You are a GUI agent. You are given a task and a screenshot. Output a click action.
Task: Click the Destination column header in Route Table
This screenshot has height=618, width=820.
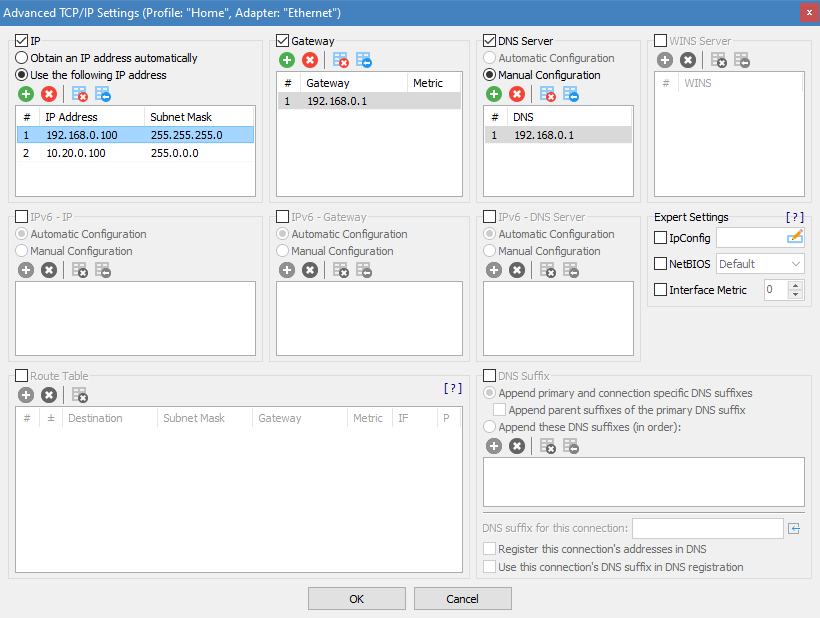tap(109, 418)
